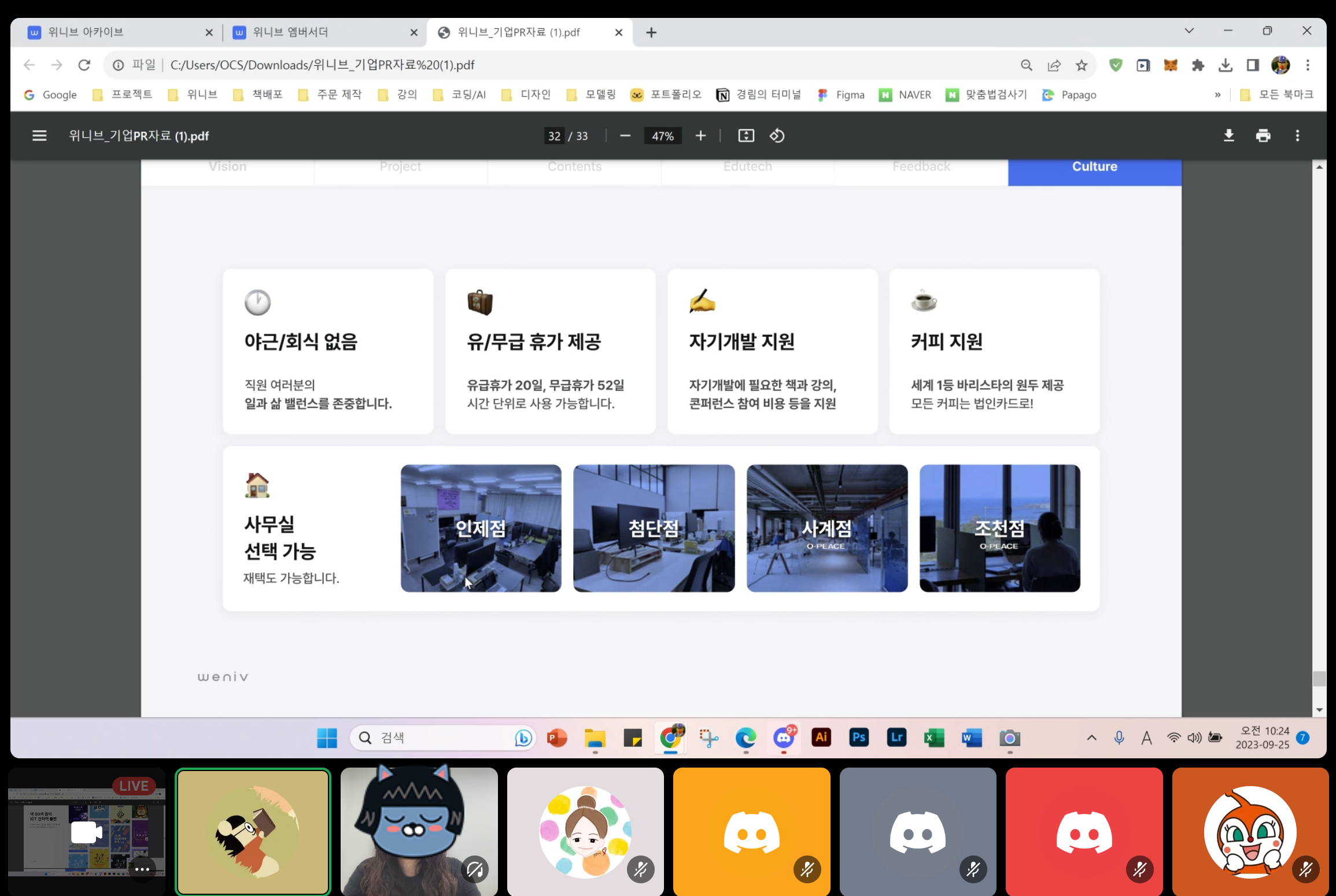Image resolution: width=1336 pixels, height=896 pixels.
Task: Open Chrome extensions puzzle icon
Action: [x=1198, y=65]
